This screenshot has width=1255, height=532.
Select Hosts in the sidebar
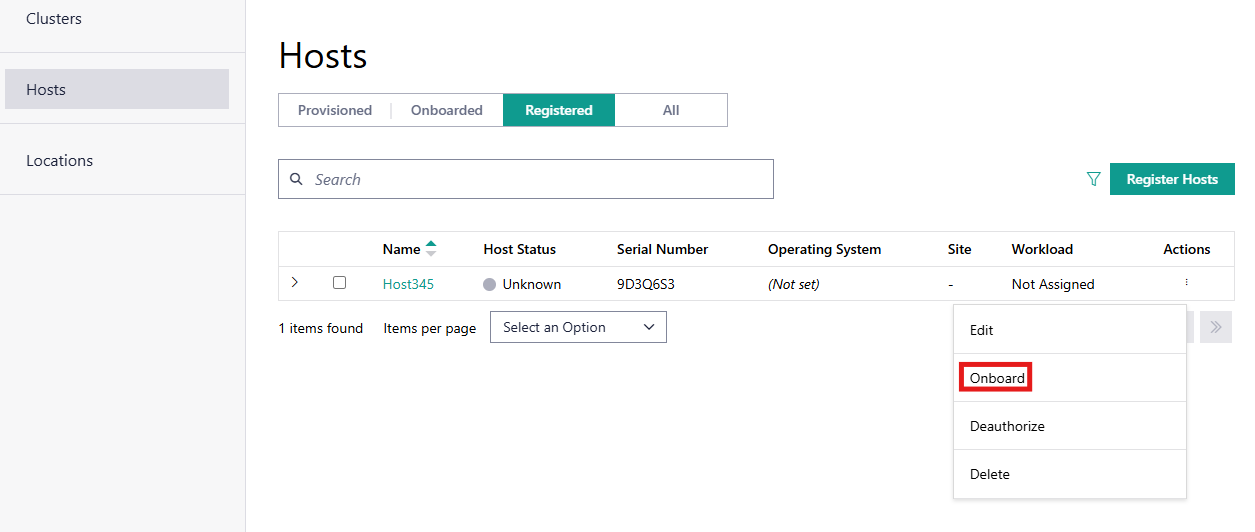[x=46, y=89]
